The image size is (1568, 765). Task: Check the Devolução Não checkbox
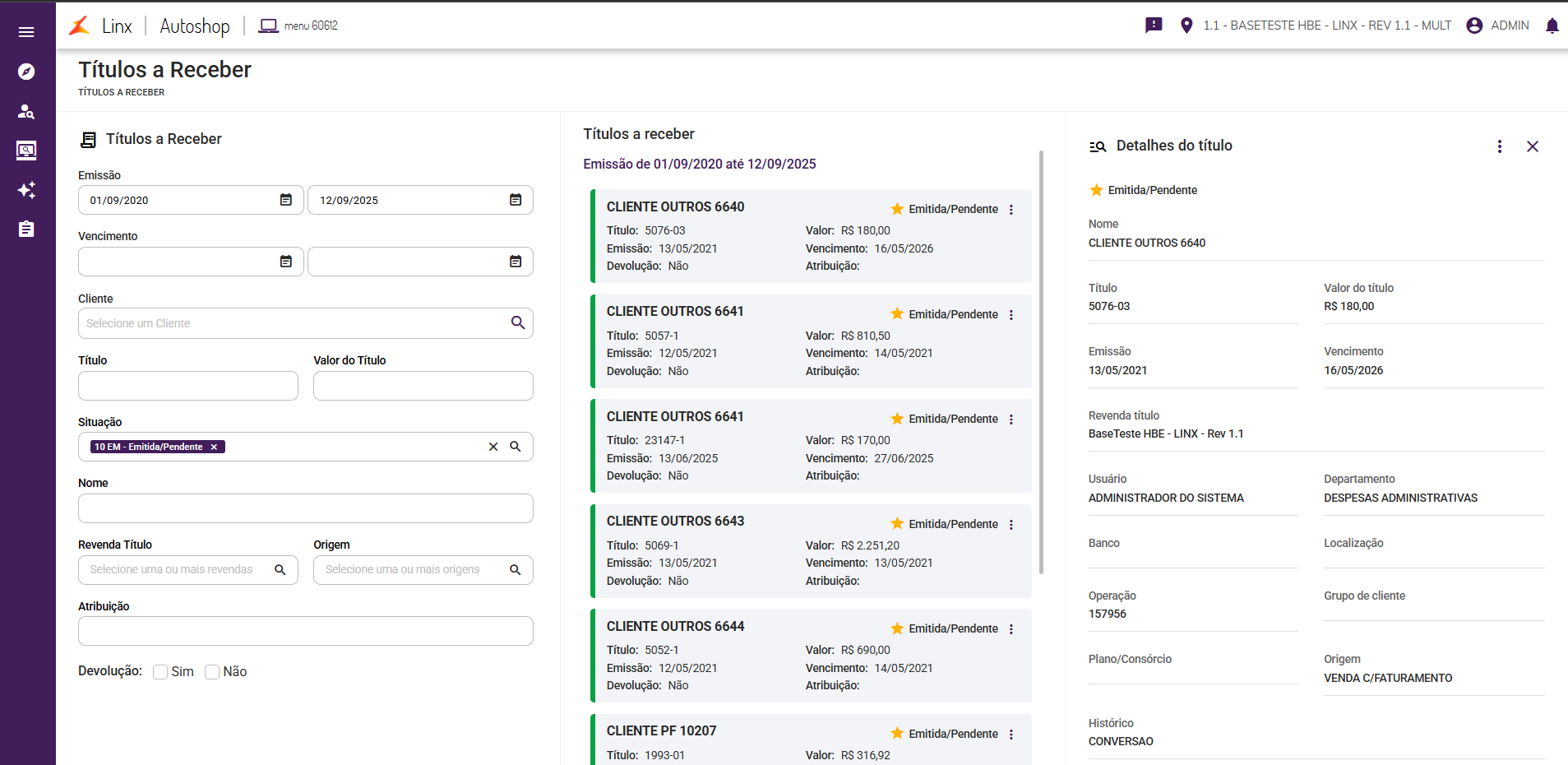pos(212,672)
